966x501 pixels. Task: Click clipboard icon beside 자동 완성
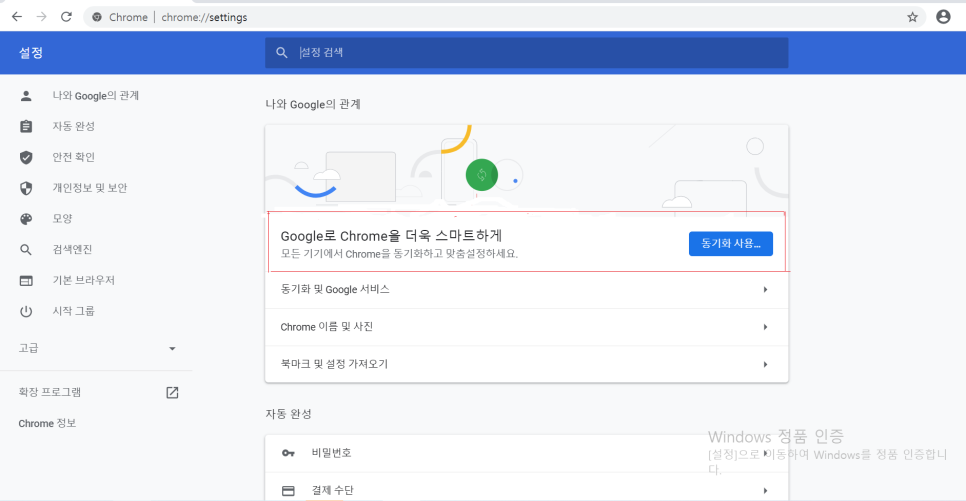pyautogui.click(x=26, y=126)
